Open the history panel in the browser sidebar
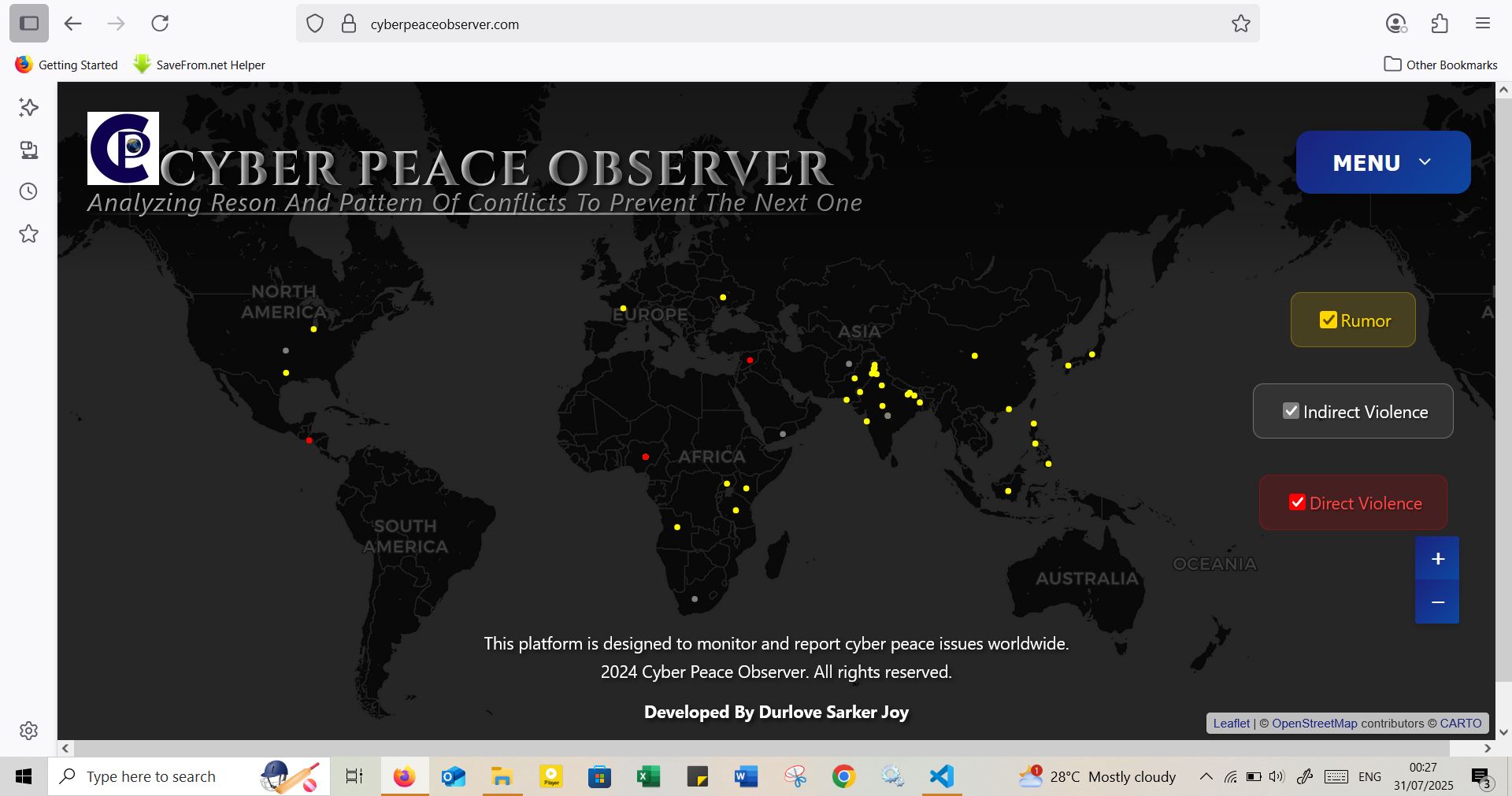The image size is (1512, 796). pyautogui.click(x=28, y=191)
